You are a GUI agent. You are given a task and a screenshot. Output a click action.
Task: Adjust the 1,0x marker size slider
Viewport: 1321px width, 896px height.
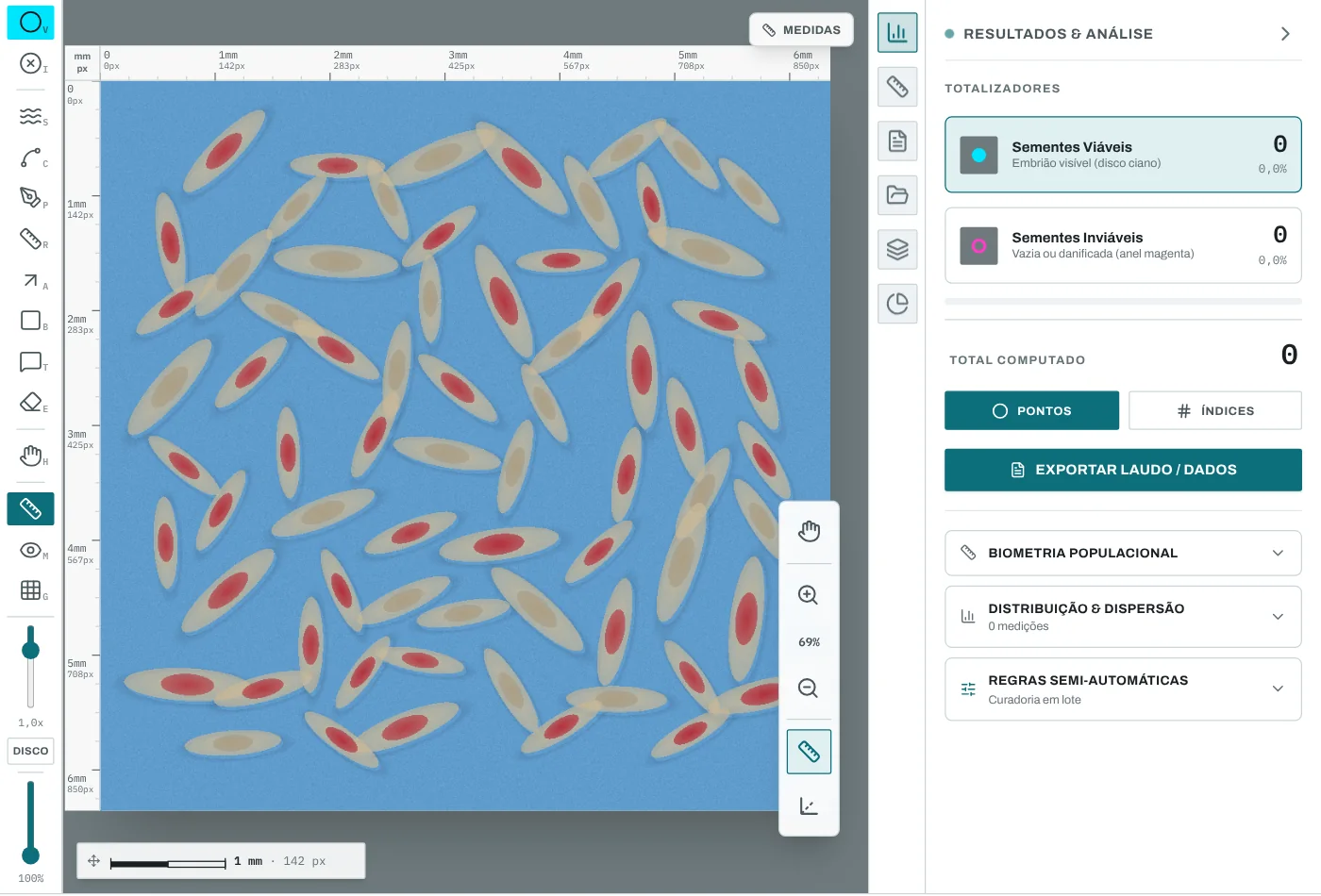coord(31,667)
